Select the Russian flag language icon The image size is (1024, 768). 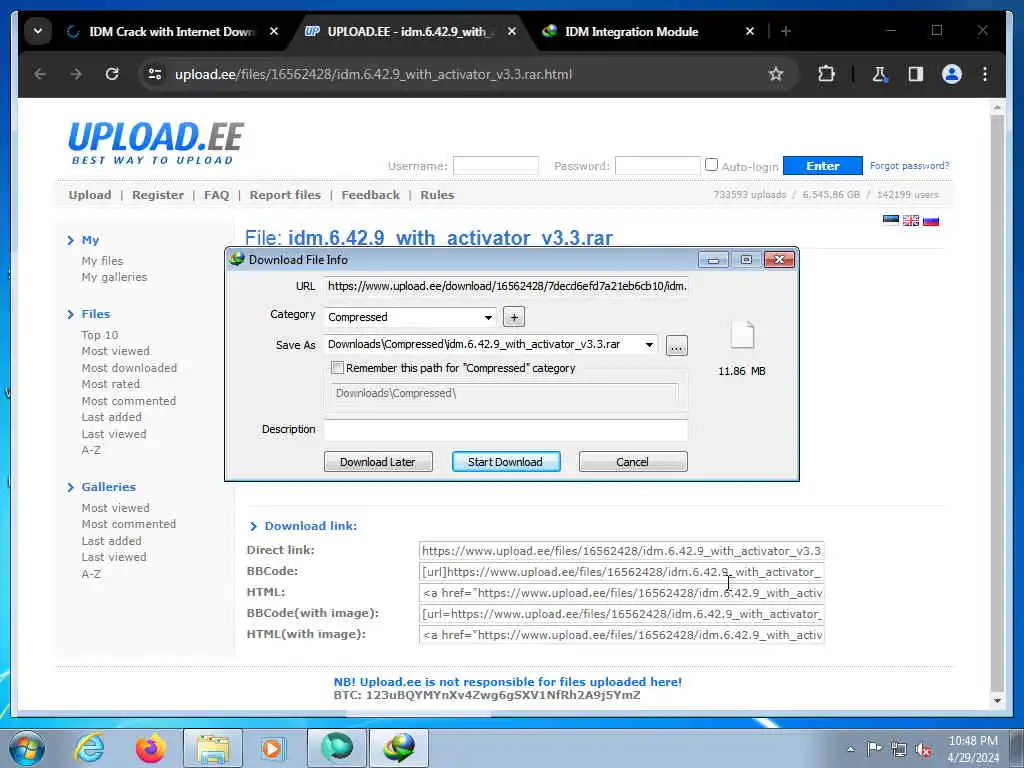(x=931, y=220)
